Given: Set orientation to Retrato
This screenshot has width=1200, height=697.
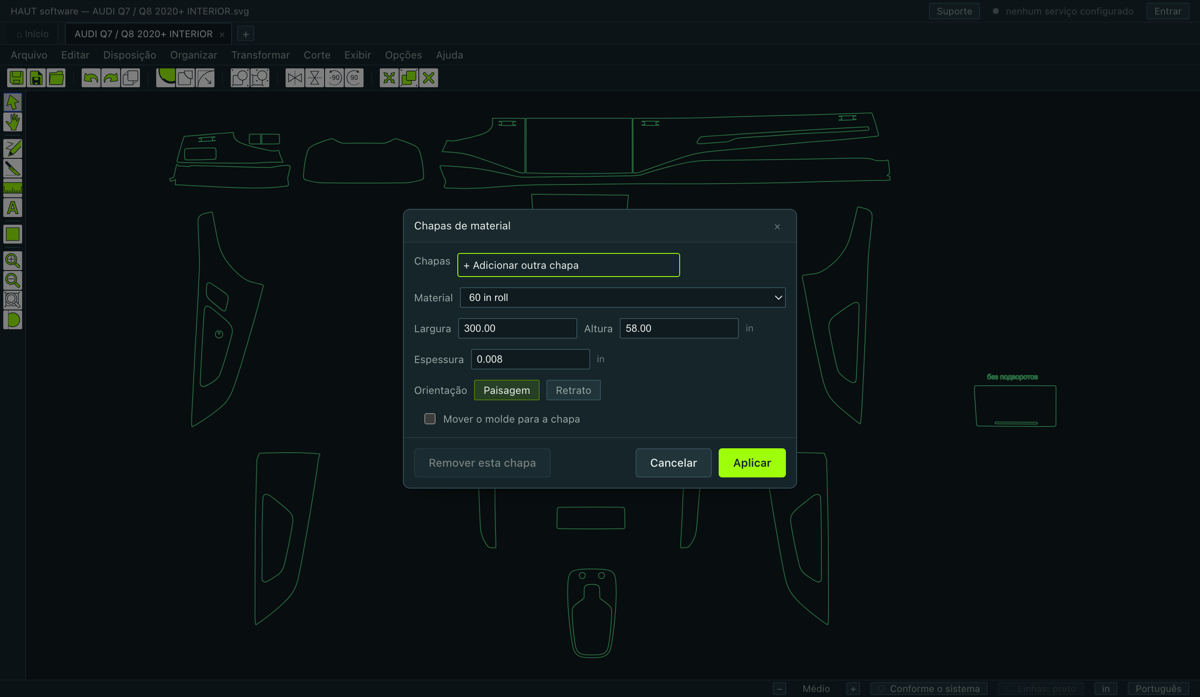Looking at the screenshot, I should tap(573, 390).
